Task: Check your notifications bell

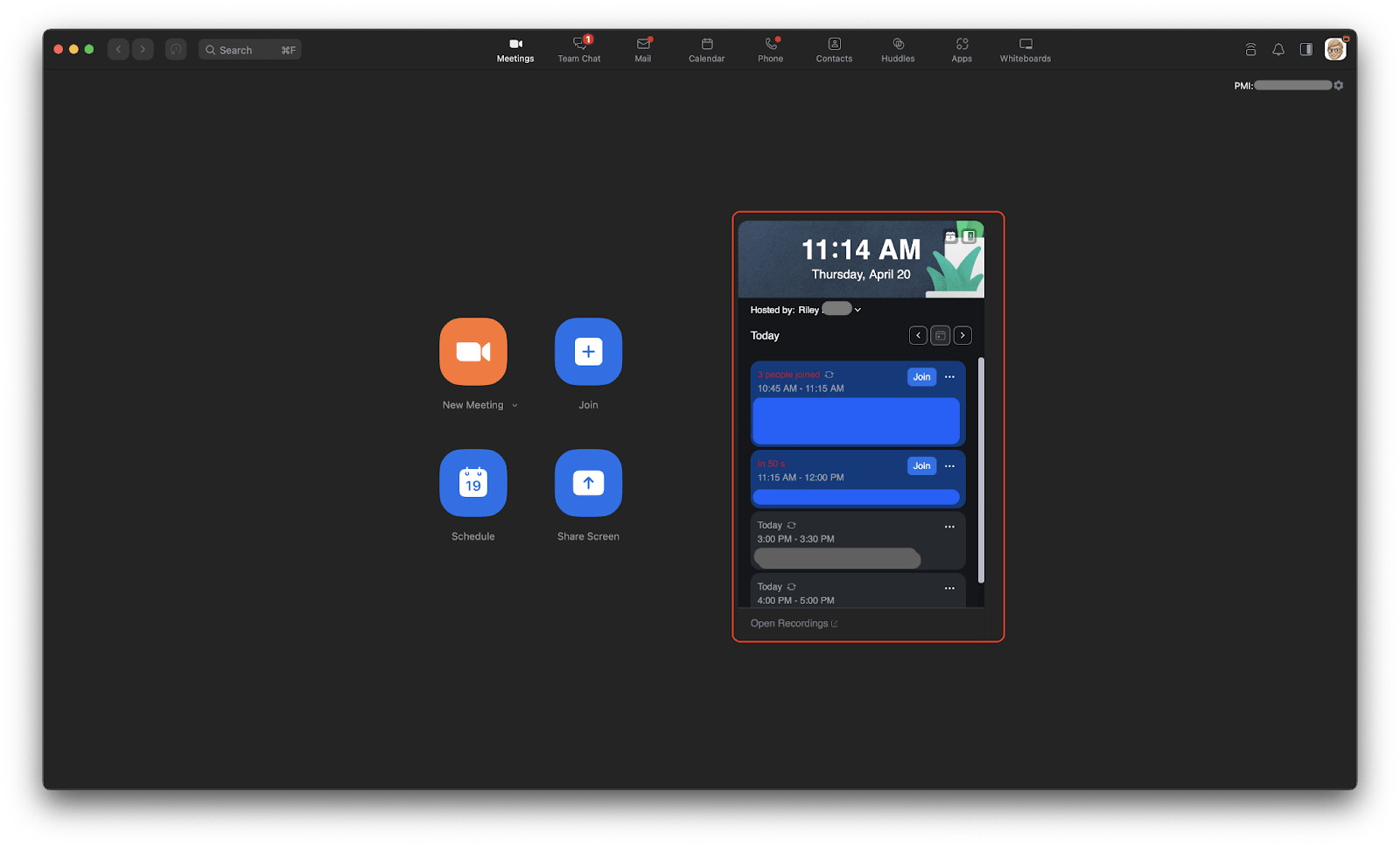Action: click(x=1278, y=49)
